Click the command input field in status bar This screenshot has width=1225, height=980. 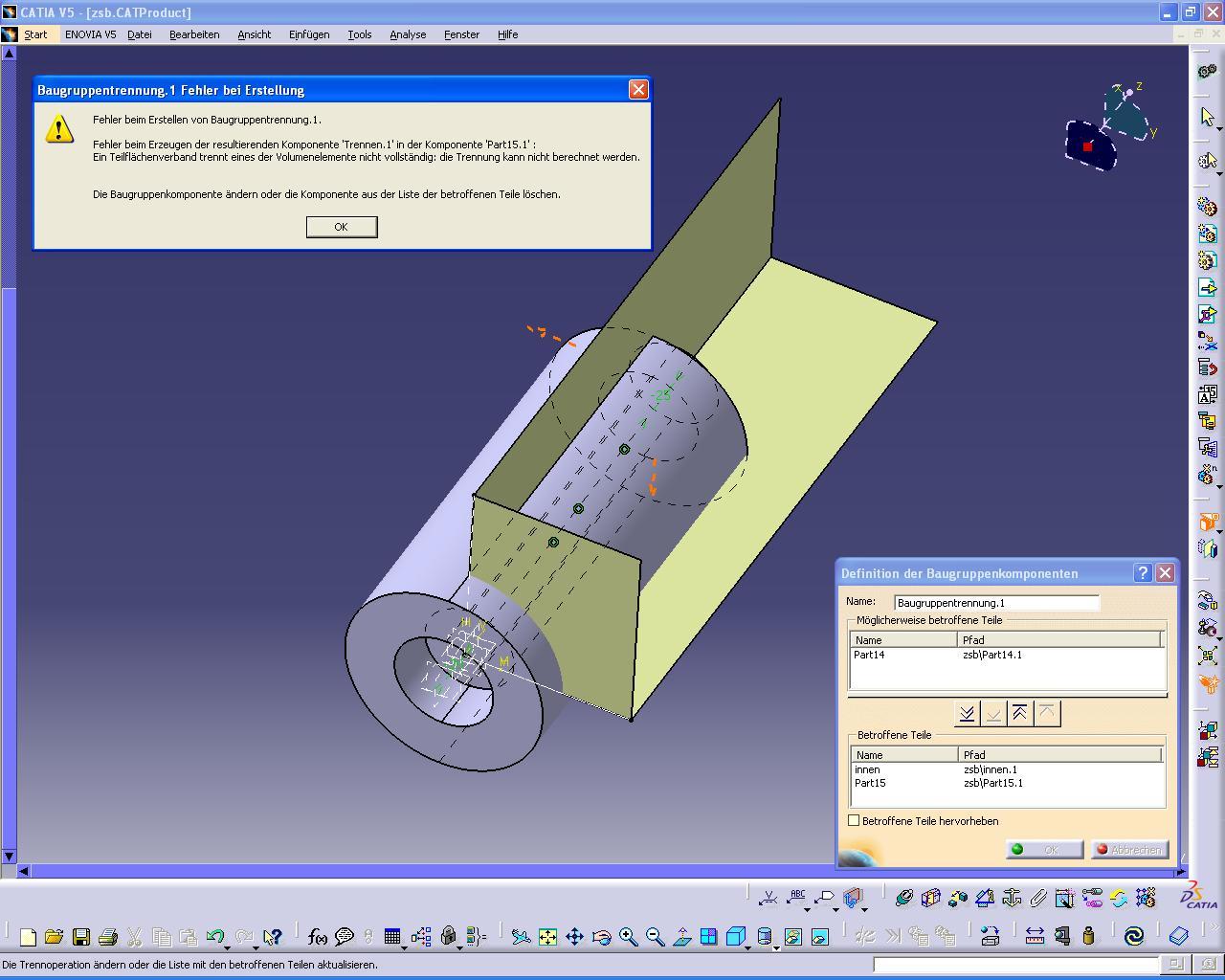tap(1017, 965)
